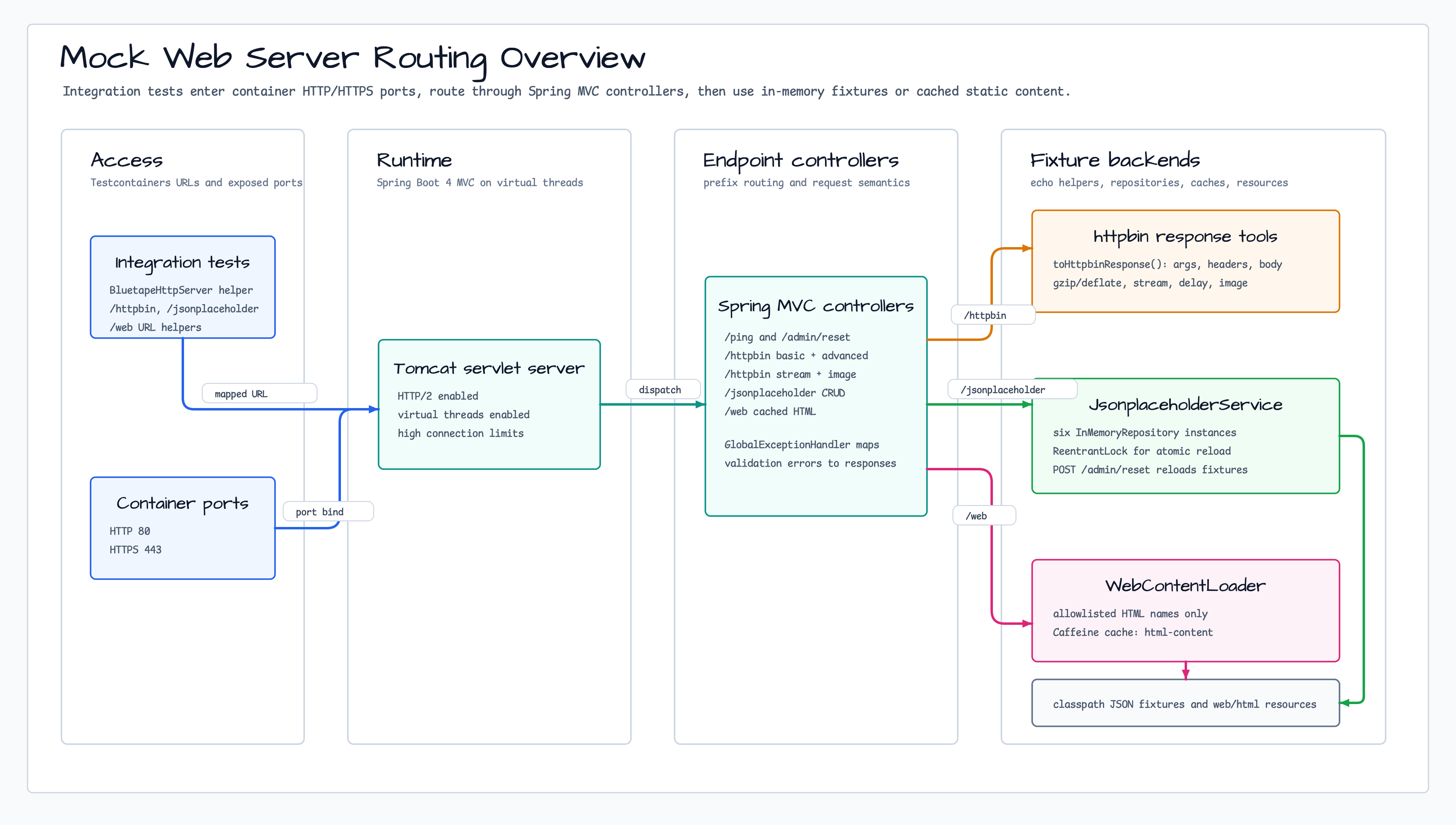Screen dimensions: 1456x825
Task: Click '/httpbin basic + advanced' line
Action: pos(796,356)
